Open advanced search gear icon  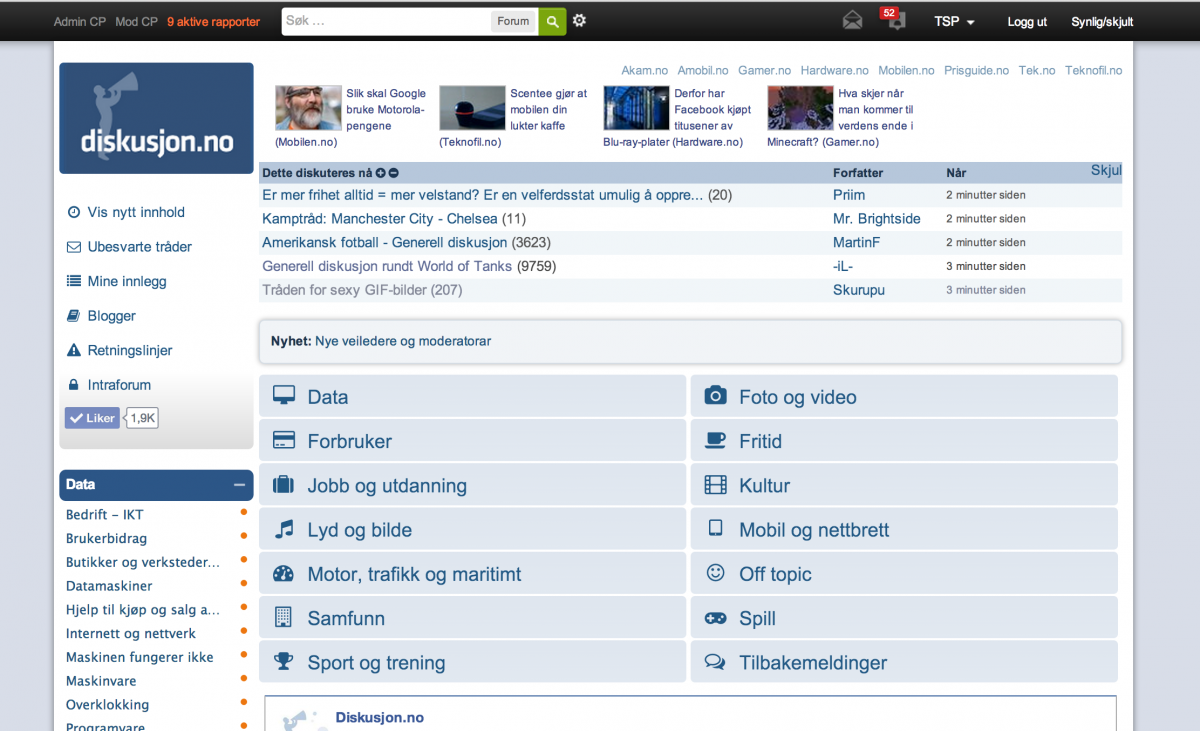pos(579,21)
